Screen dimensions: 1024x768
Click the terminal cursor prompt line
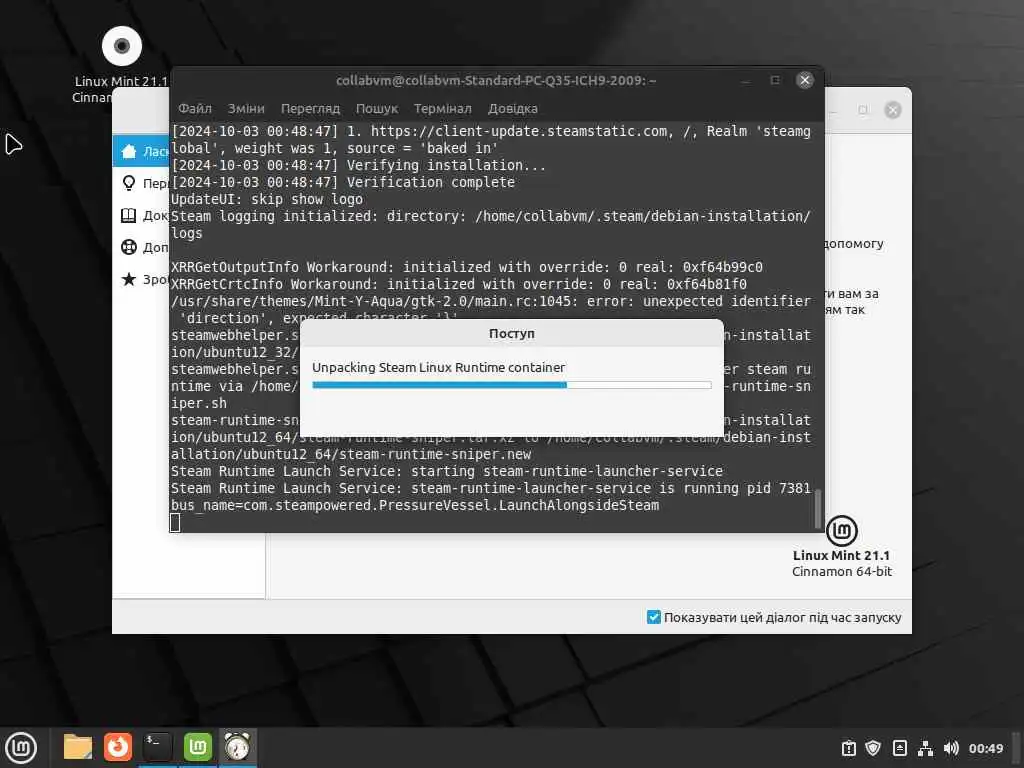click(x=175, y=522)
